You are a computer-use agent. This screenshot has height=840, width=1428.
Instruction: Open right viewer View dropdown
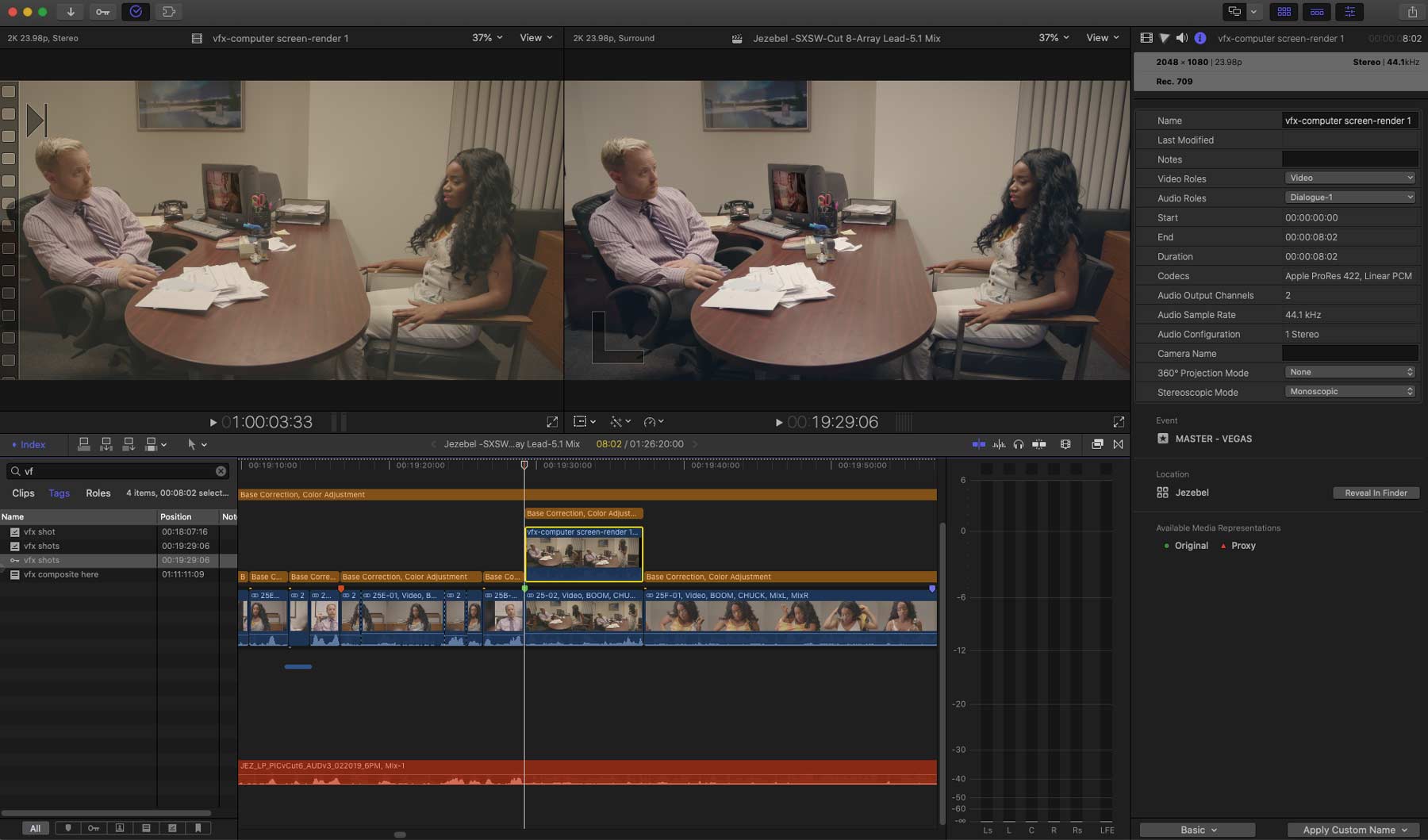[1103, 37]
